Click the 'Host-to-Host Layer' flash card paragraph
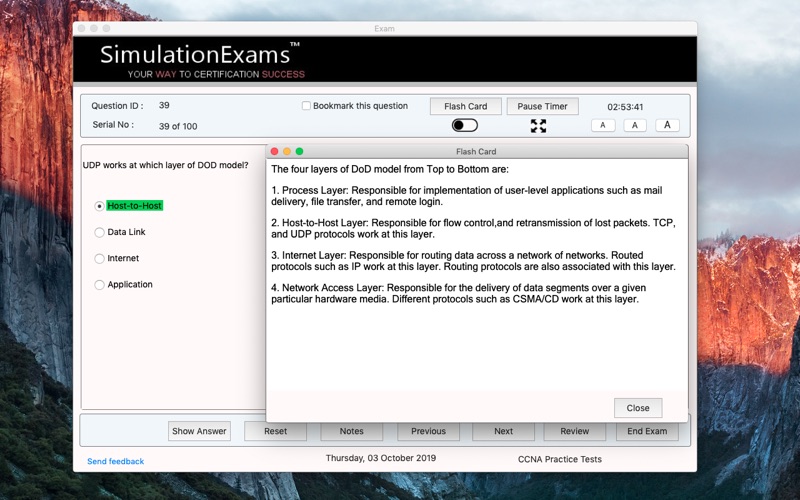The width and height of the screenshot is (800, 500). tap(473, 229)
